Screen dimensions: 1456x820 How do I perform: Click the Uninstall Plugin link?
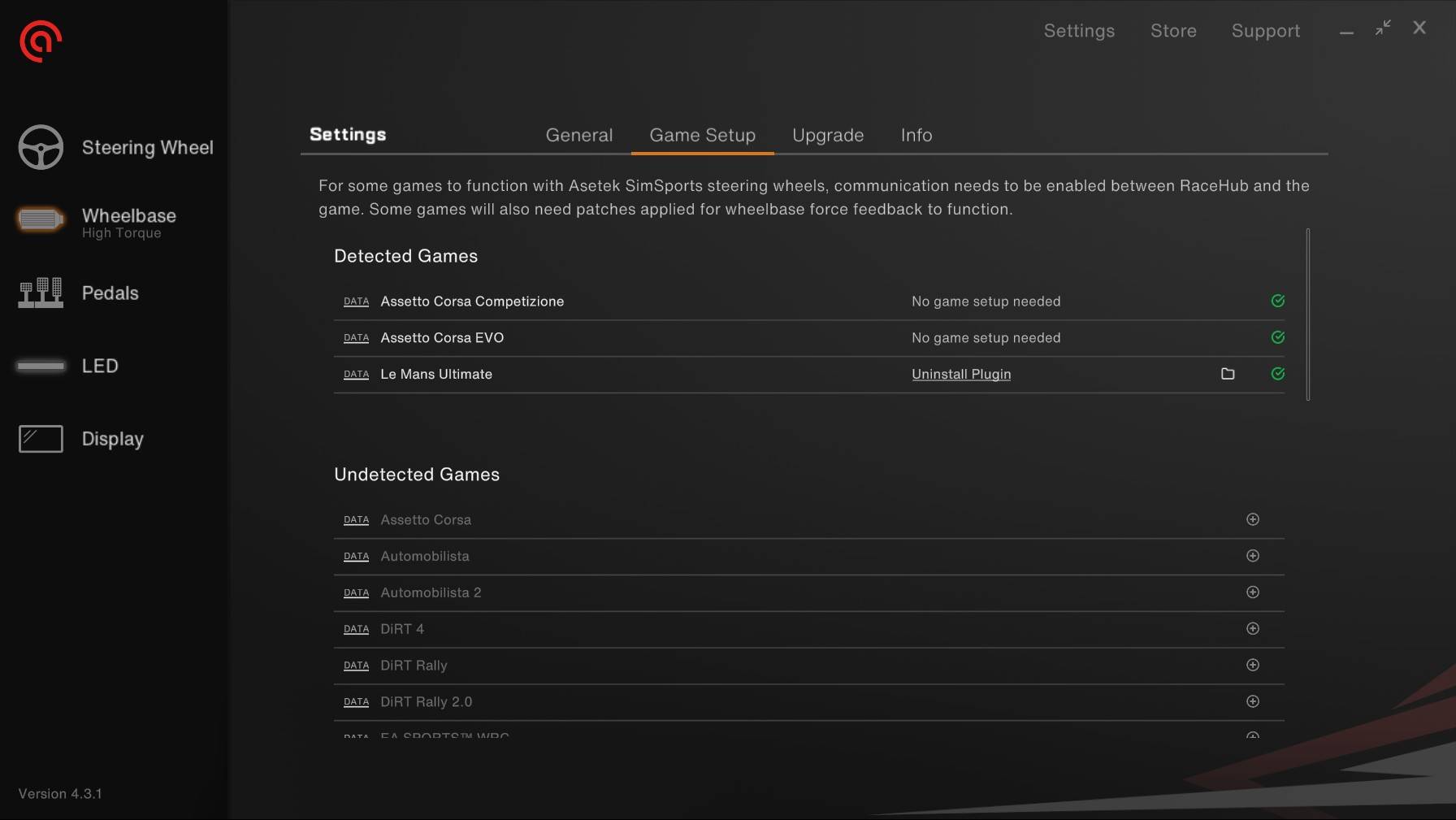pyautogui.click(x=960, y=374)
